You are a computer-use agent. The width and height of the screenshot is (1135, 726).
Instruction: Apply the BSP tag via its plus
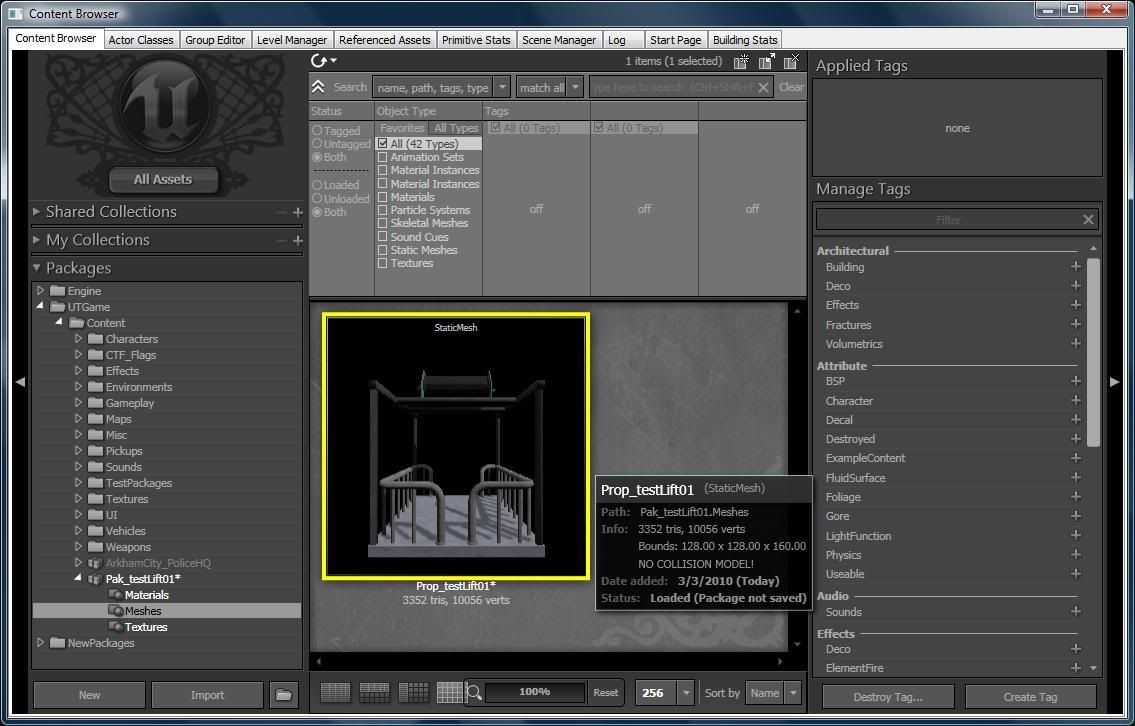1076,381
